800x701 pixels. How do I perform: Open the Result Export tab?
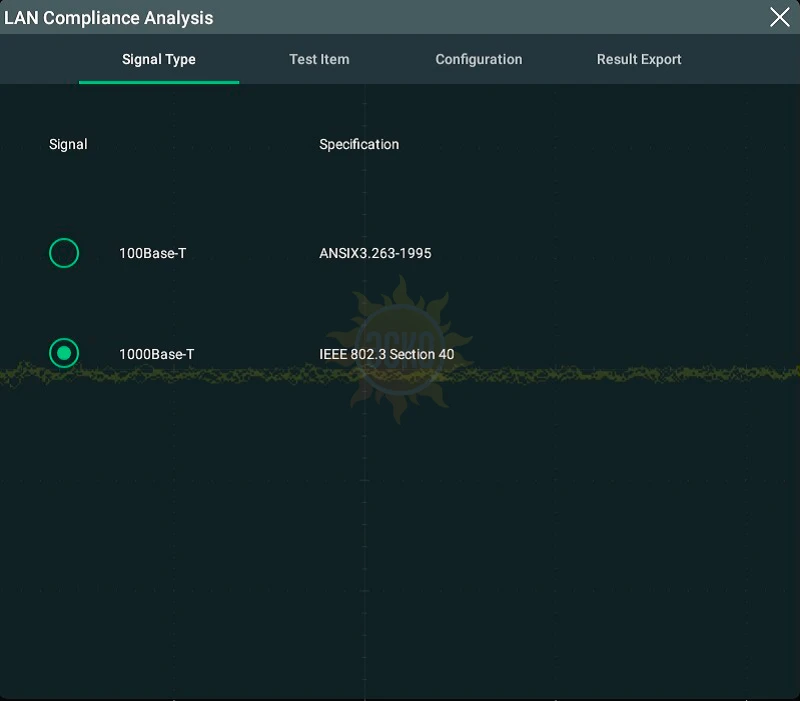pos(639,59)
